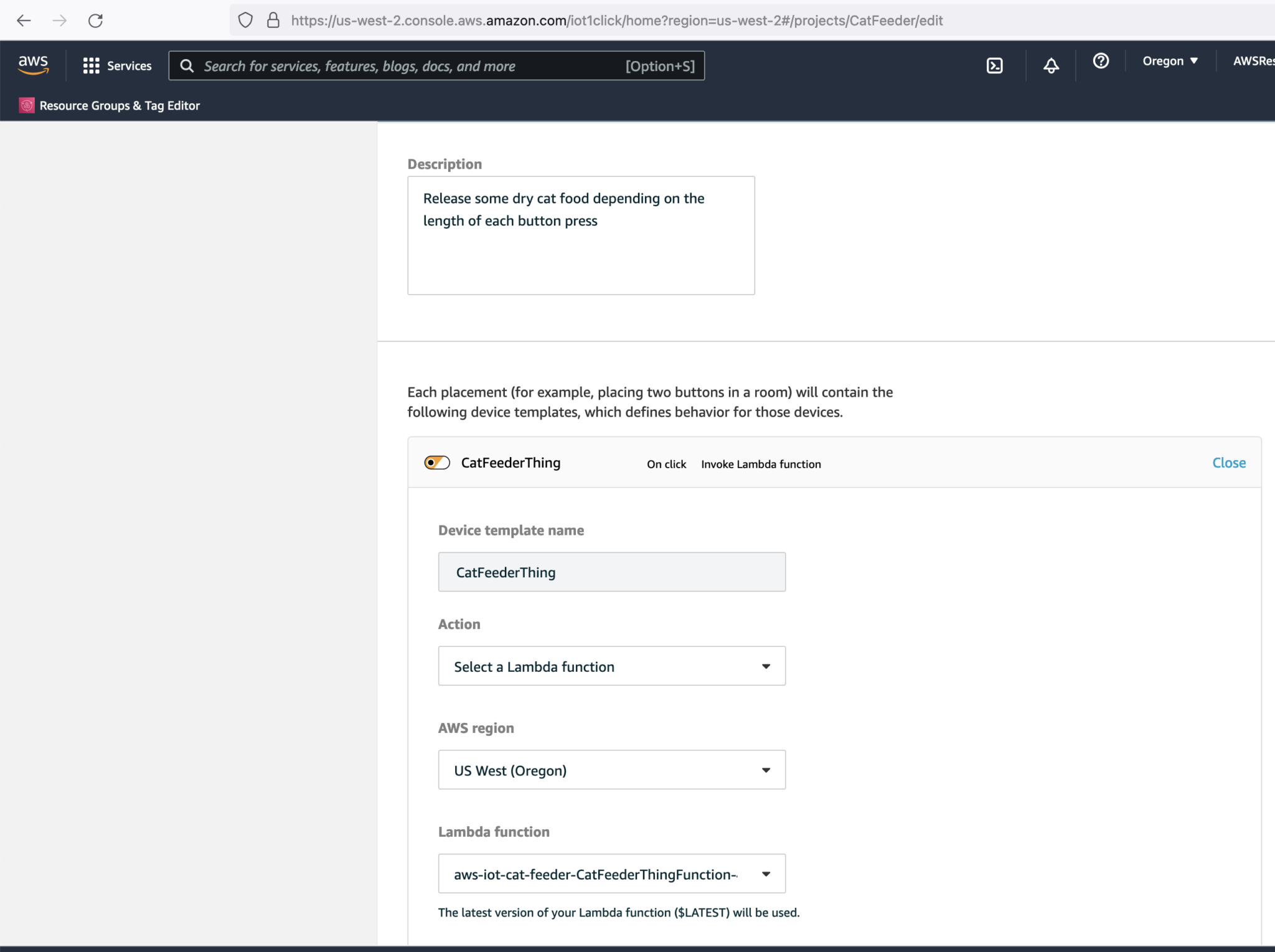Viewport: 1275px width, 952px height.
Task: Click the AWS region field label
Action: [x=476, y=728]
